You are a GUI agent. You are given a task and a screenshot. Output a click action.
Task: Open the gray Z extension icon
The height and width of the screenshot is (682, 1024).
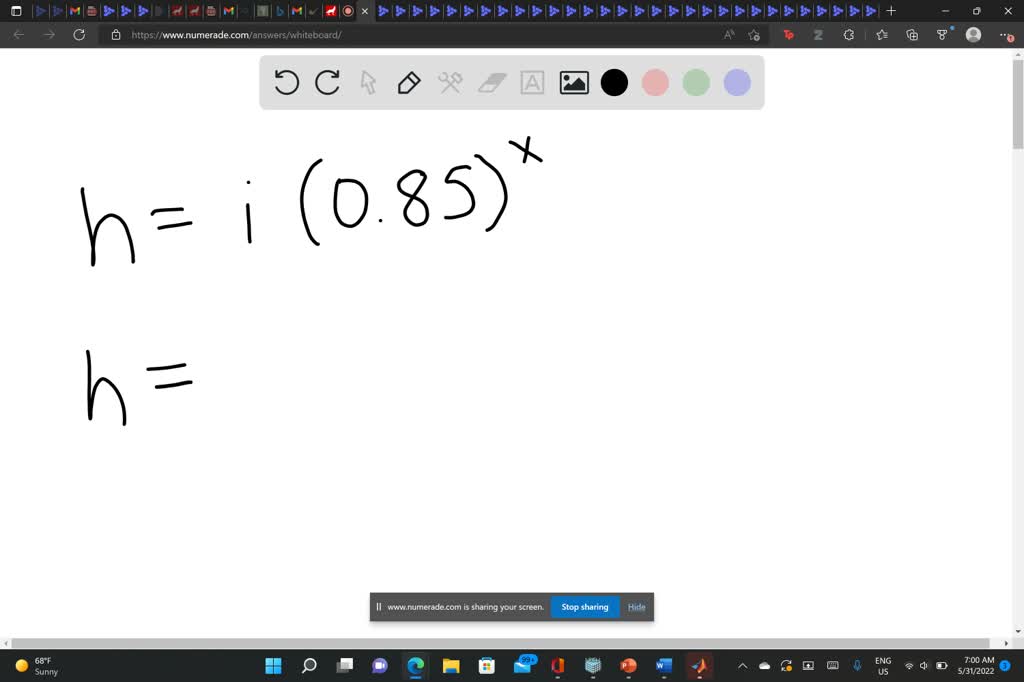[818, 35]
